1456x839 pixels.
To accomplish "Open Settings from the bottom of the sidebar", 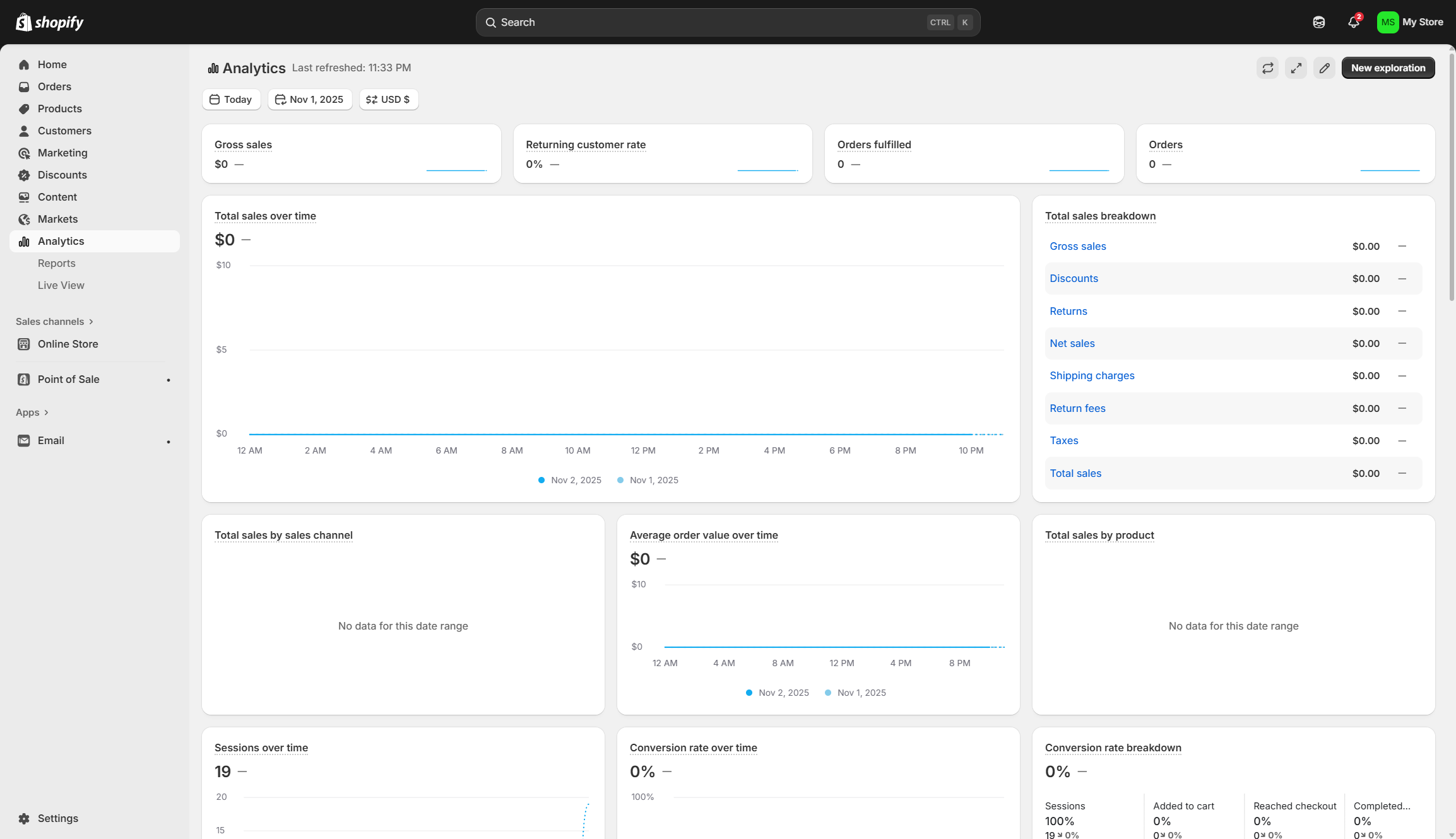I will pyautogui.click(x=57, y=818).
